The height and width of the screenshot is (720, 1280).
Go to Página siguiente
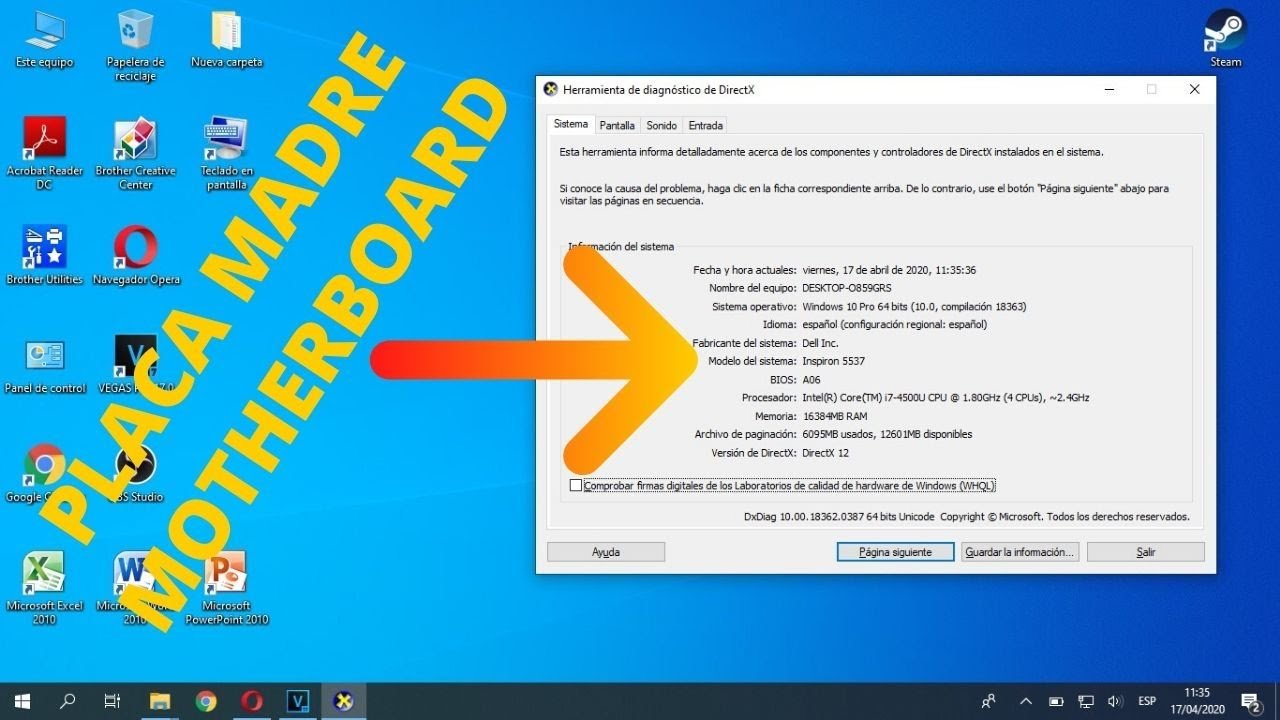pos(895,552)
